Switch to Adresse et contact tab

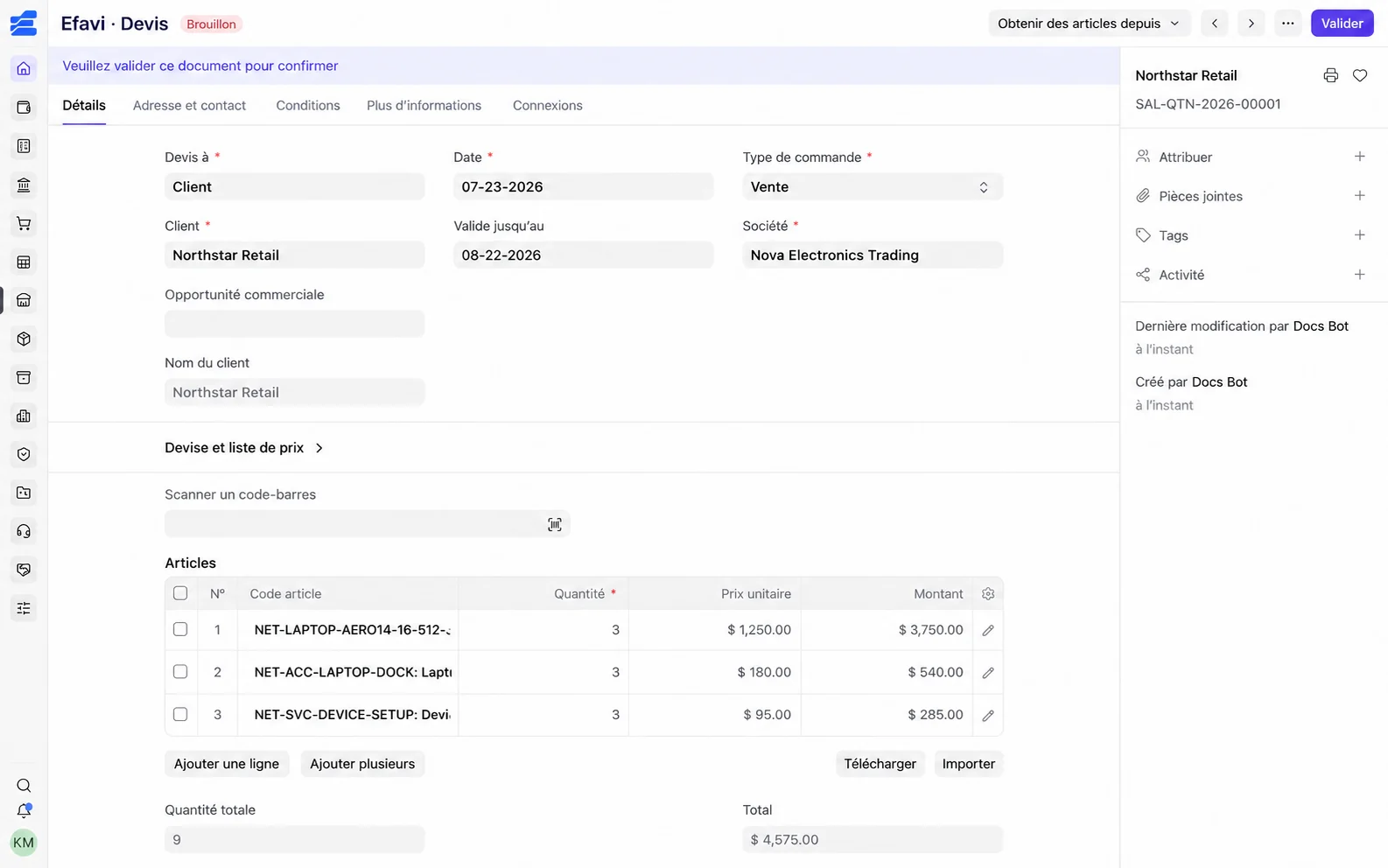189,105
